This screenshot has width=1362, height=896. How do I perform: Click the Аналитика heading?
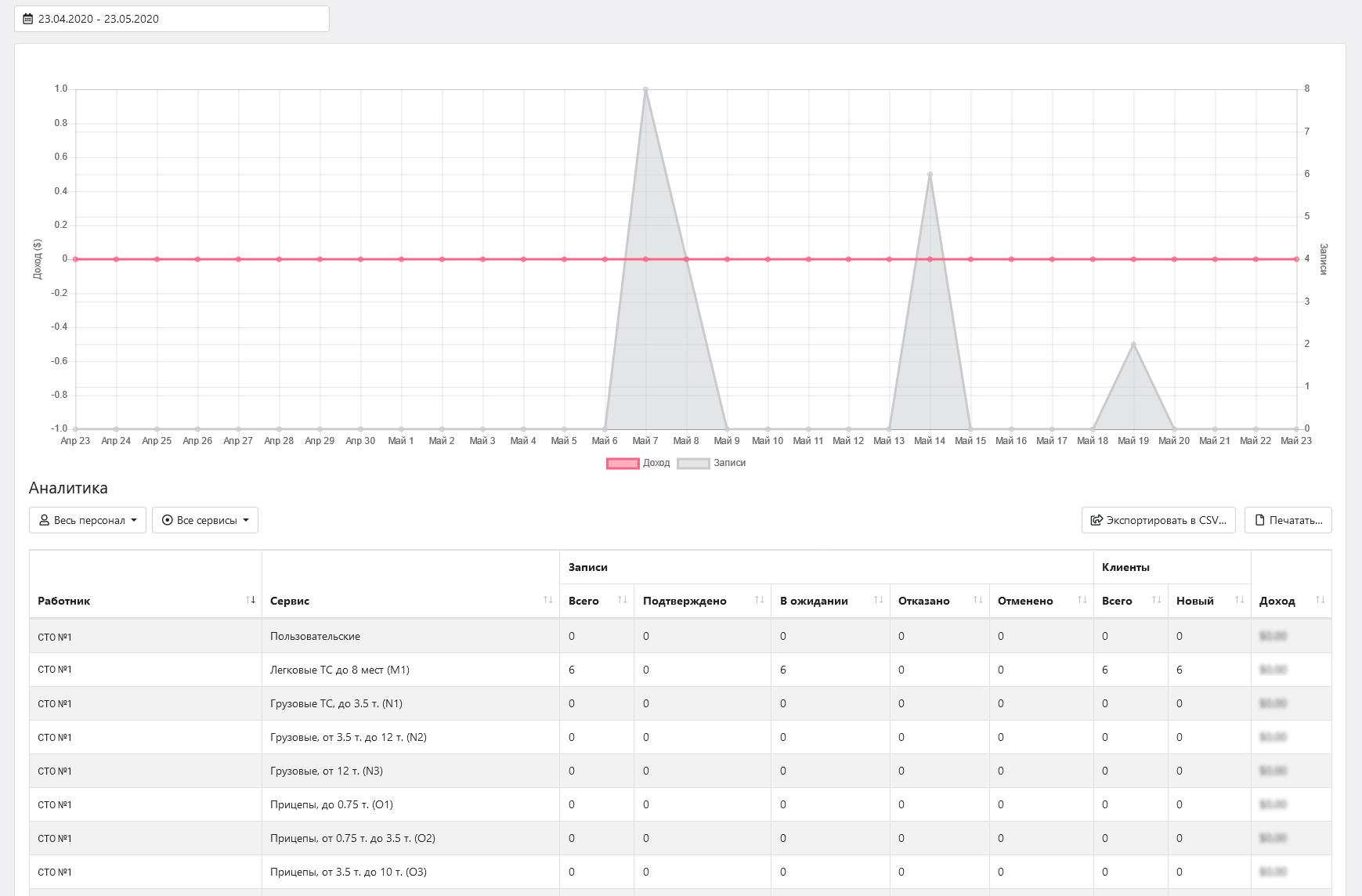[68, 488]
